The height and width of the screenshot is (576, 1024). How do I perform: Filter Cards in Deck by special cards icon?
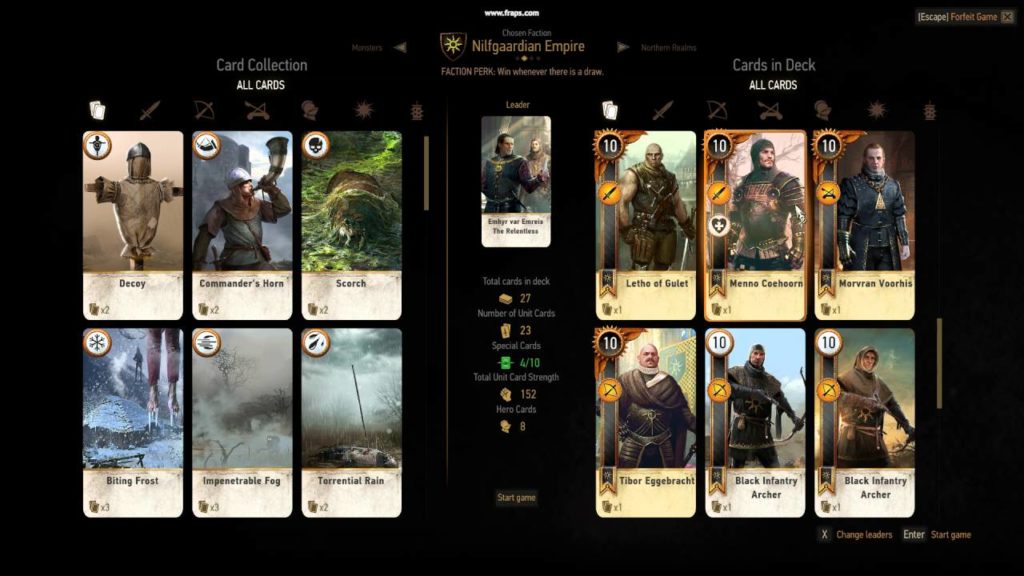[929, 111]
